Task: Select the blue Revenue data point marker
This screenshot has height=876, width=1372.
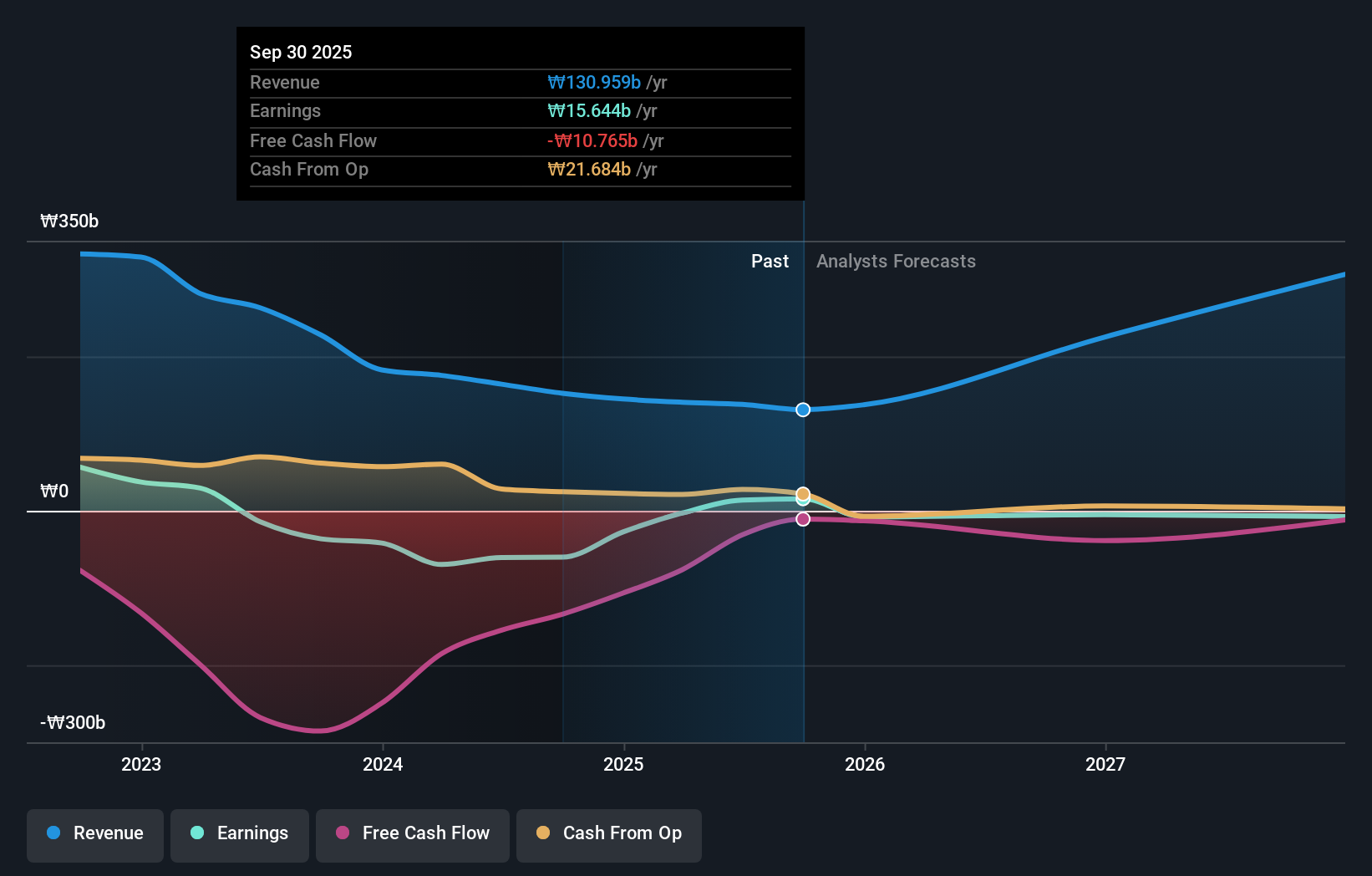Action: (x=803, y=410)
